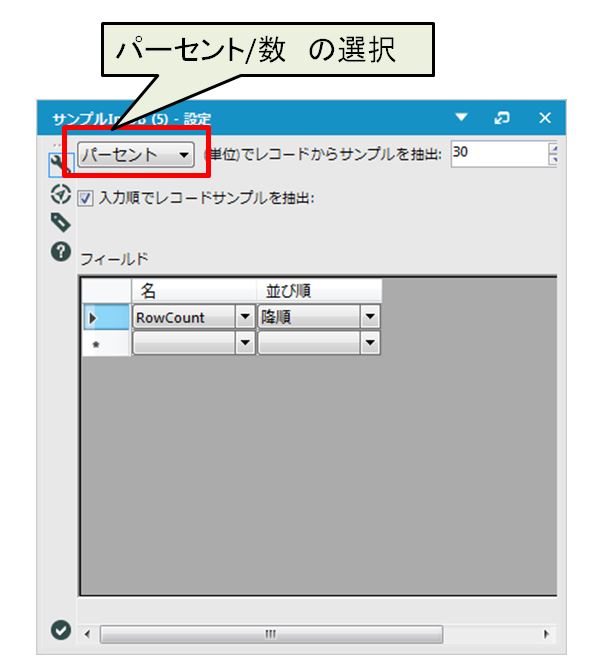Open the empty name dropdown in new row
The image size is (612, 669).
click(245, 343)
